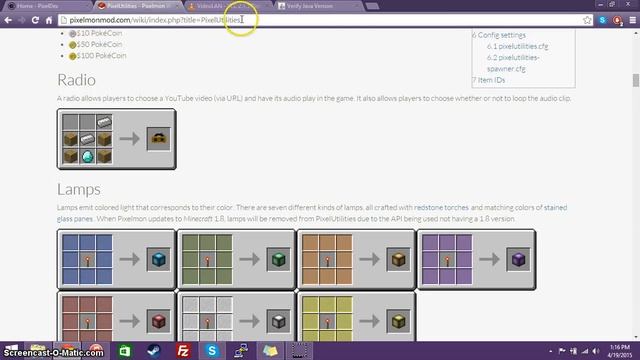Click the radio result item in the recipe
The width and height of the screenshot is (640, 360).
158,139
